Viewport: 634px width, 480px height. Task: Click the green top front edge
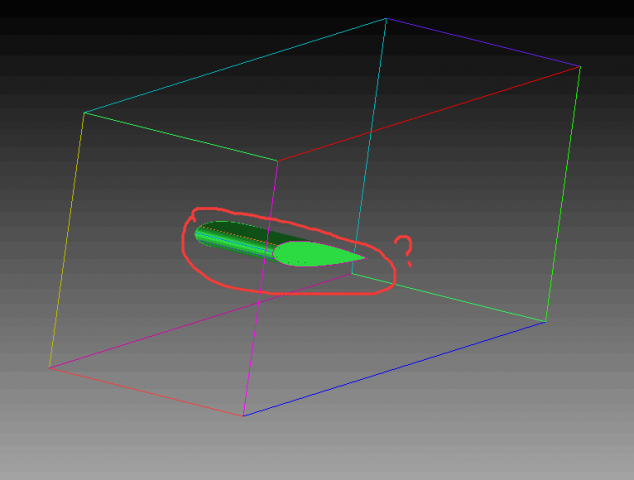coord(180,137)
